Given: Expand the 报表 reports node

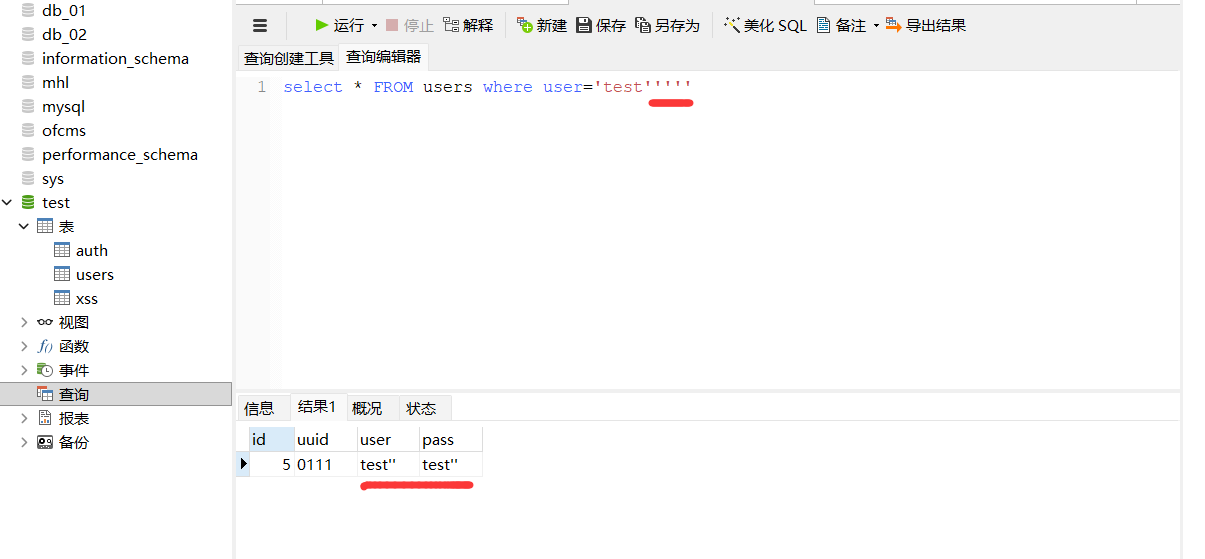Looking at the screenshot, I should 24,418.
